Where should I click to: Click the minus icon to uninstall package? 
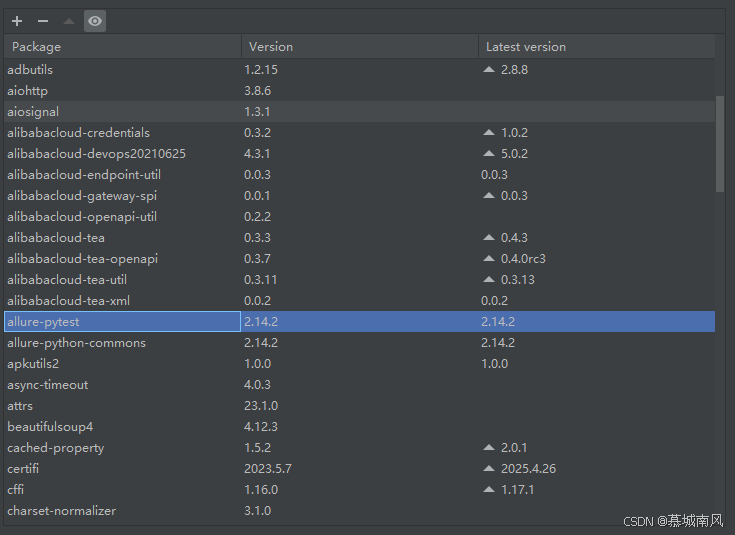(x=43, y=21)
